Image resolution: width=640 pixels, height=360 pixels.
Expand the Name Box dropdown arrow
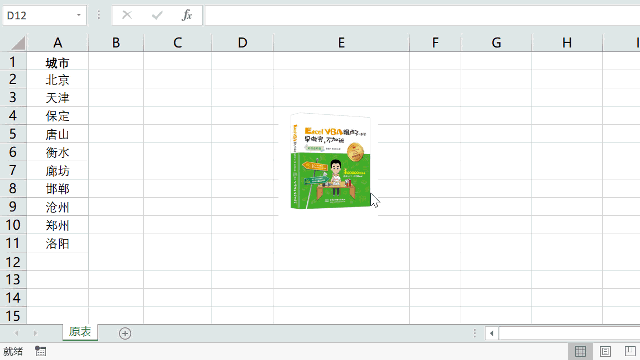[x=78, y=16]
